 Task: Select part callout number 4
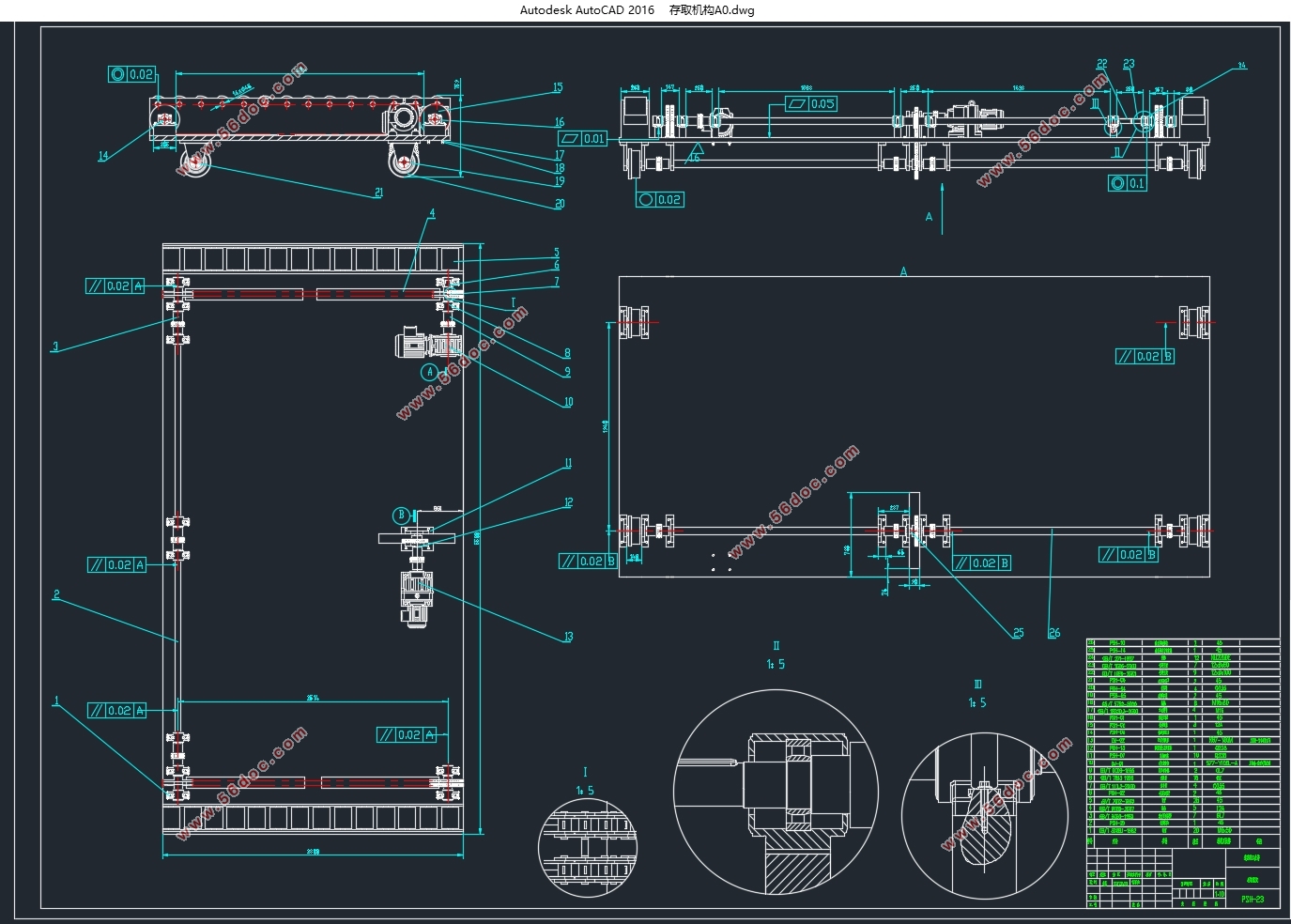pyautogui.click(x=432, y=213)
